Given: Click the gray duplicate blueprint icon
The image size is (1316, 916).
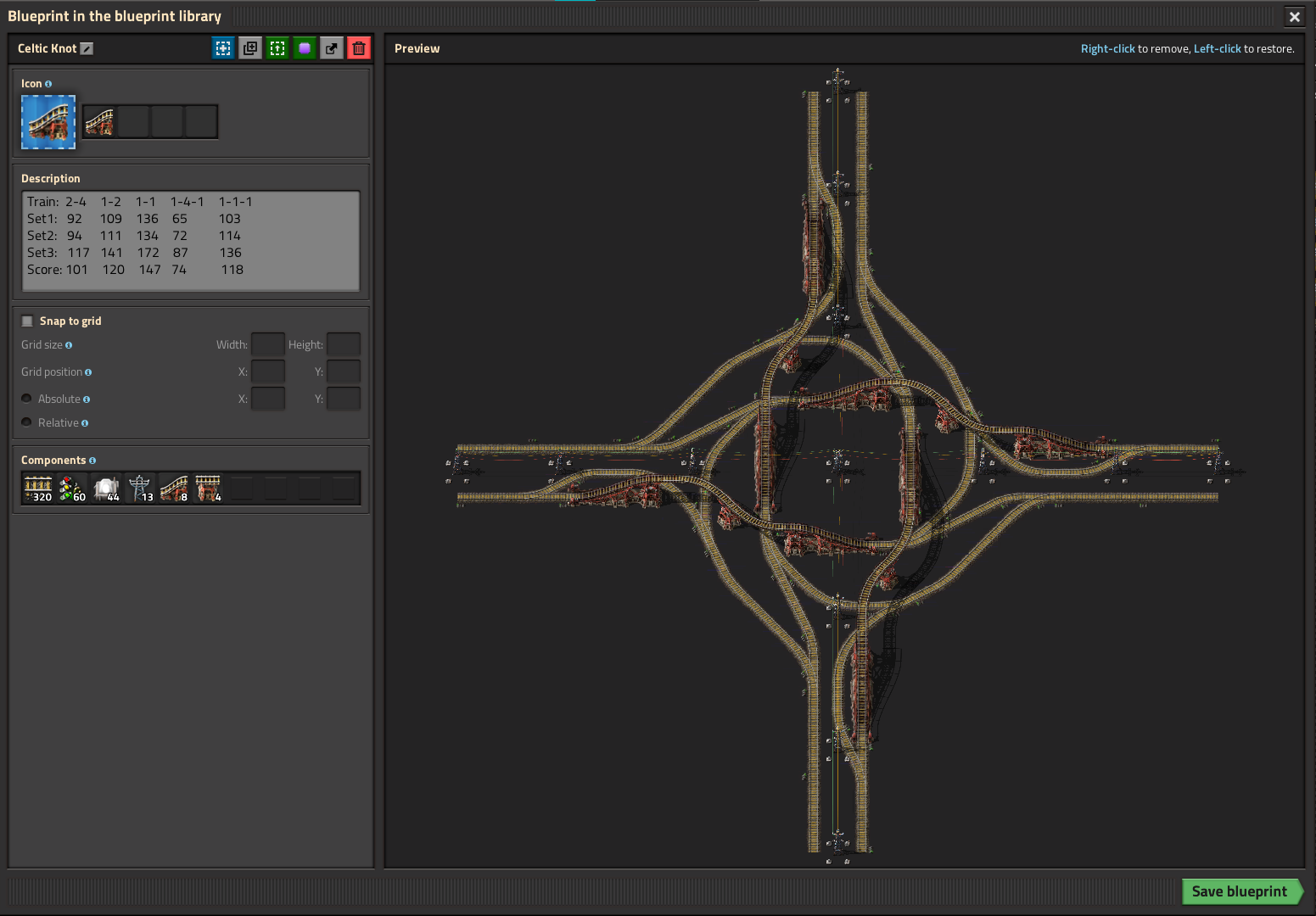Looking at the screenshot, I should (x=250, y=48).
